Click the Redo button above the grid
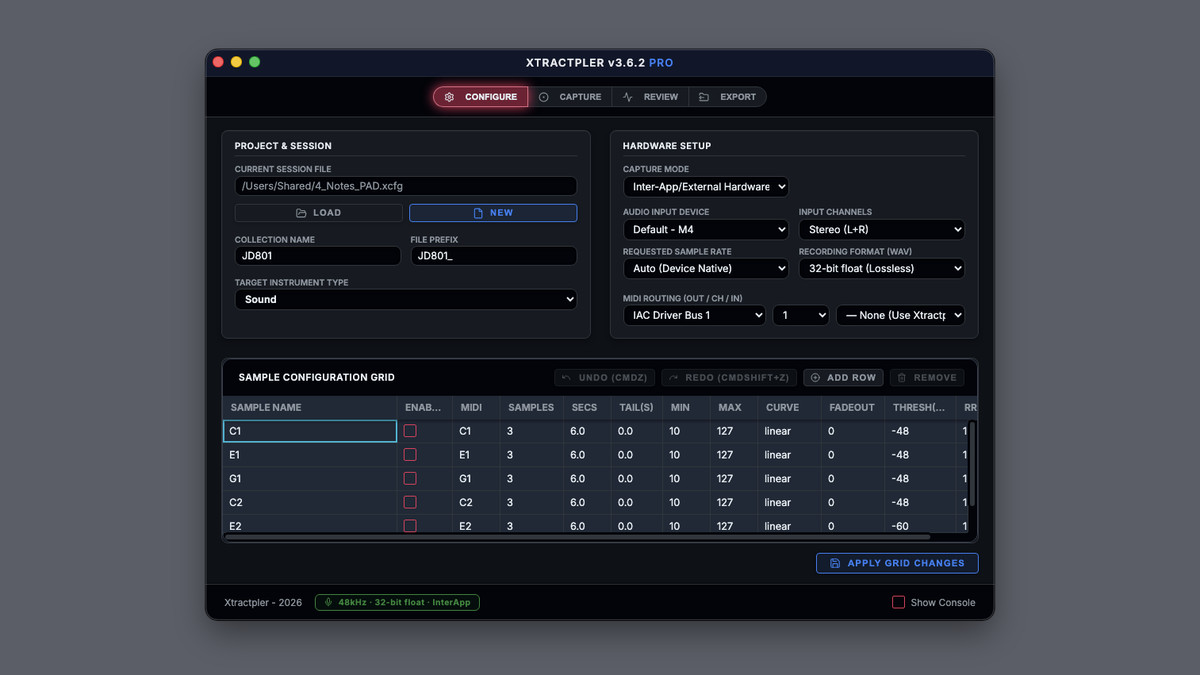The height and width of the screenshot is (675, 1200). pyautogui.click(x=728, y=377)
